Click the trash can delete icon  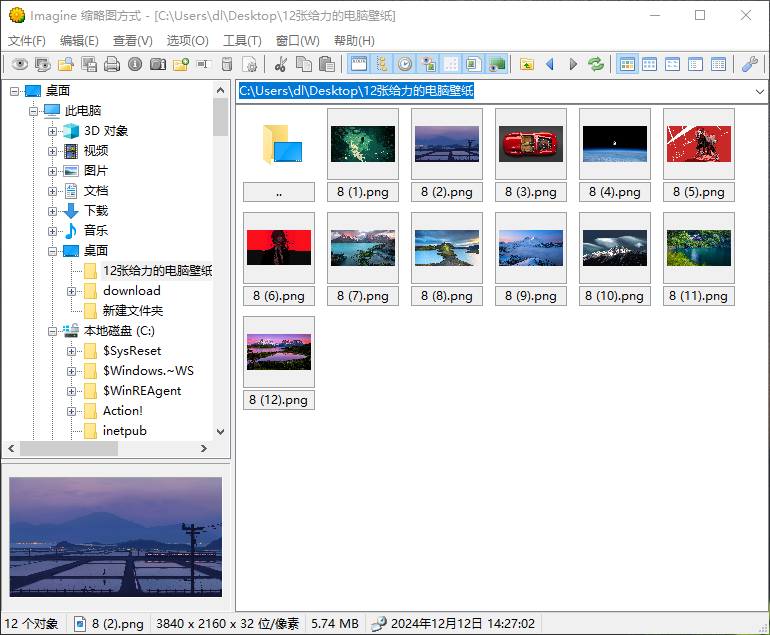[227, 64]
